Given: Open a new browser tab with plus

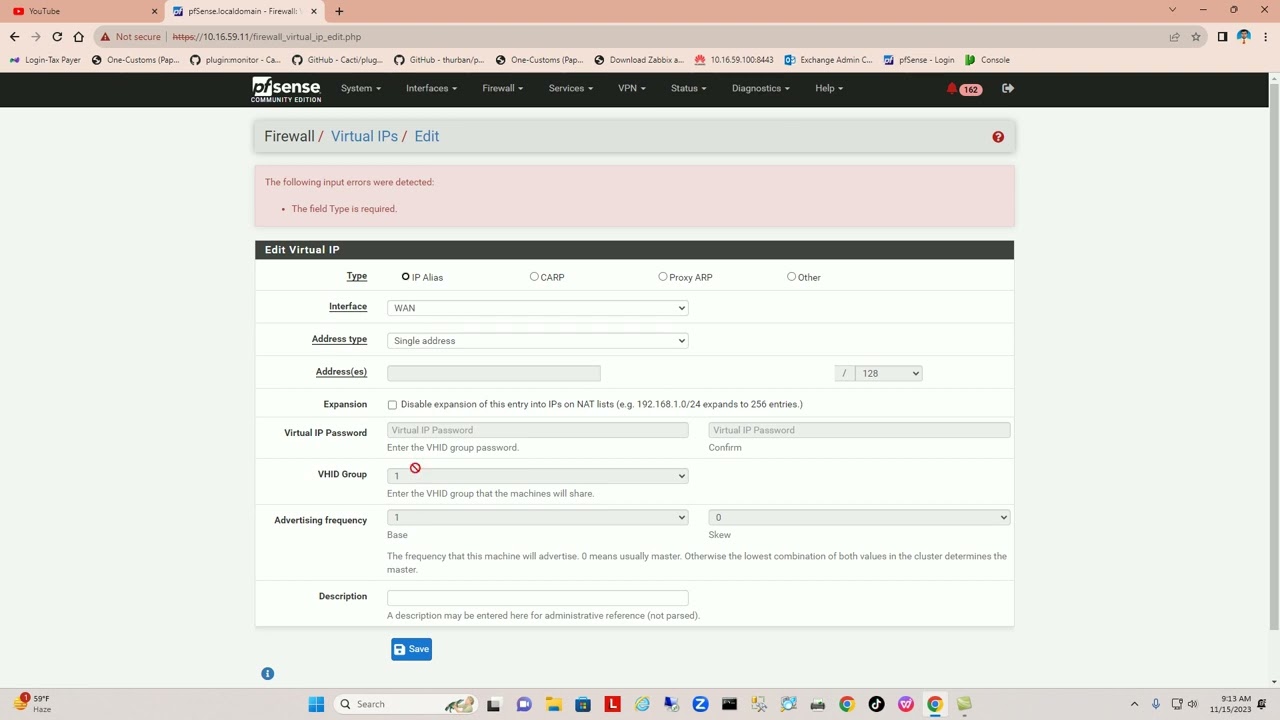Looking at the screenshot, I should (x=339, y=11).
